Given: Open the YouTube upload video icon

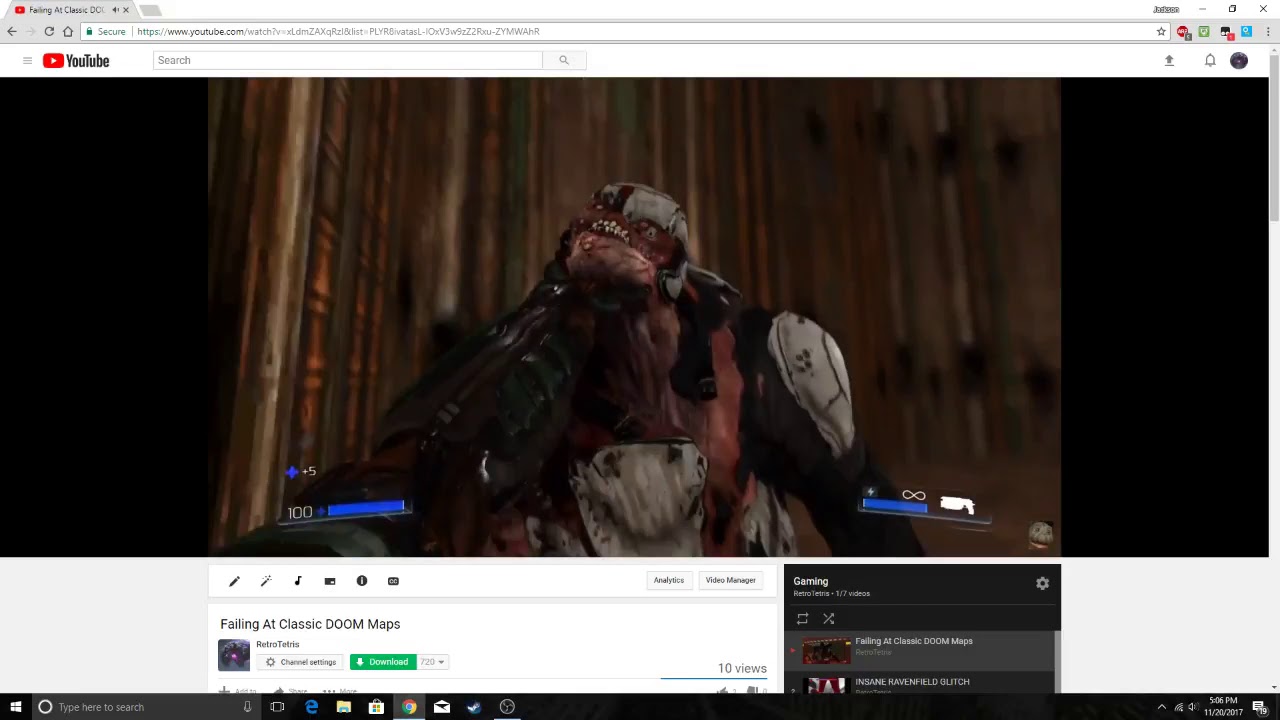Looking at the screenshot, I should (x=1169, y=61).
